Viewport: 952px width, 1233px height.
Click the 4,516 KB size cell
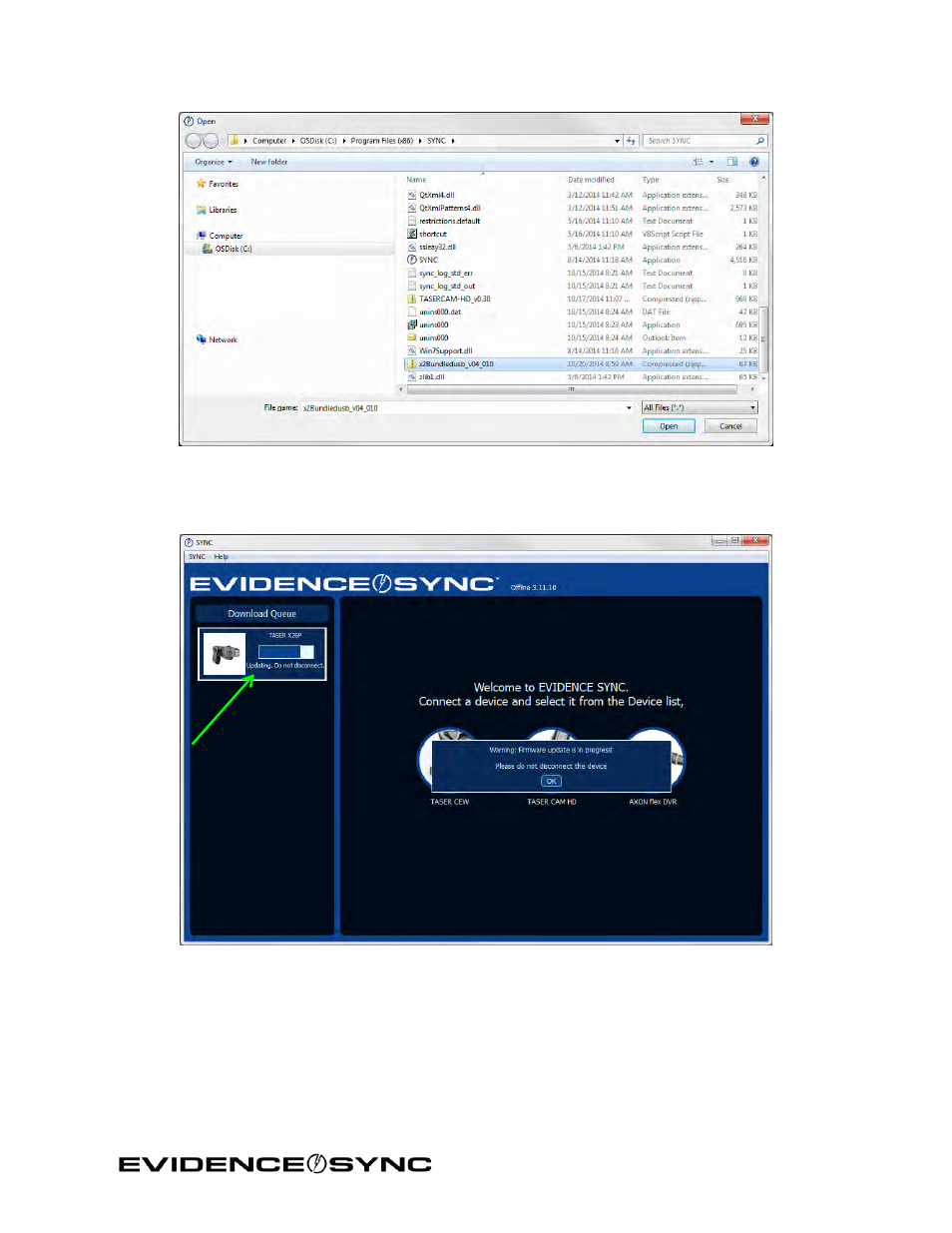click(x=743, y=260)
